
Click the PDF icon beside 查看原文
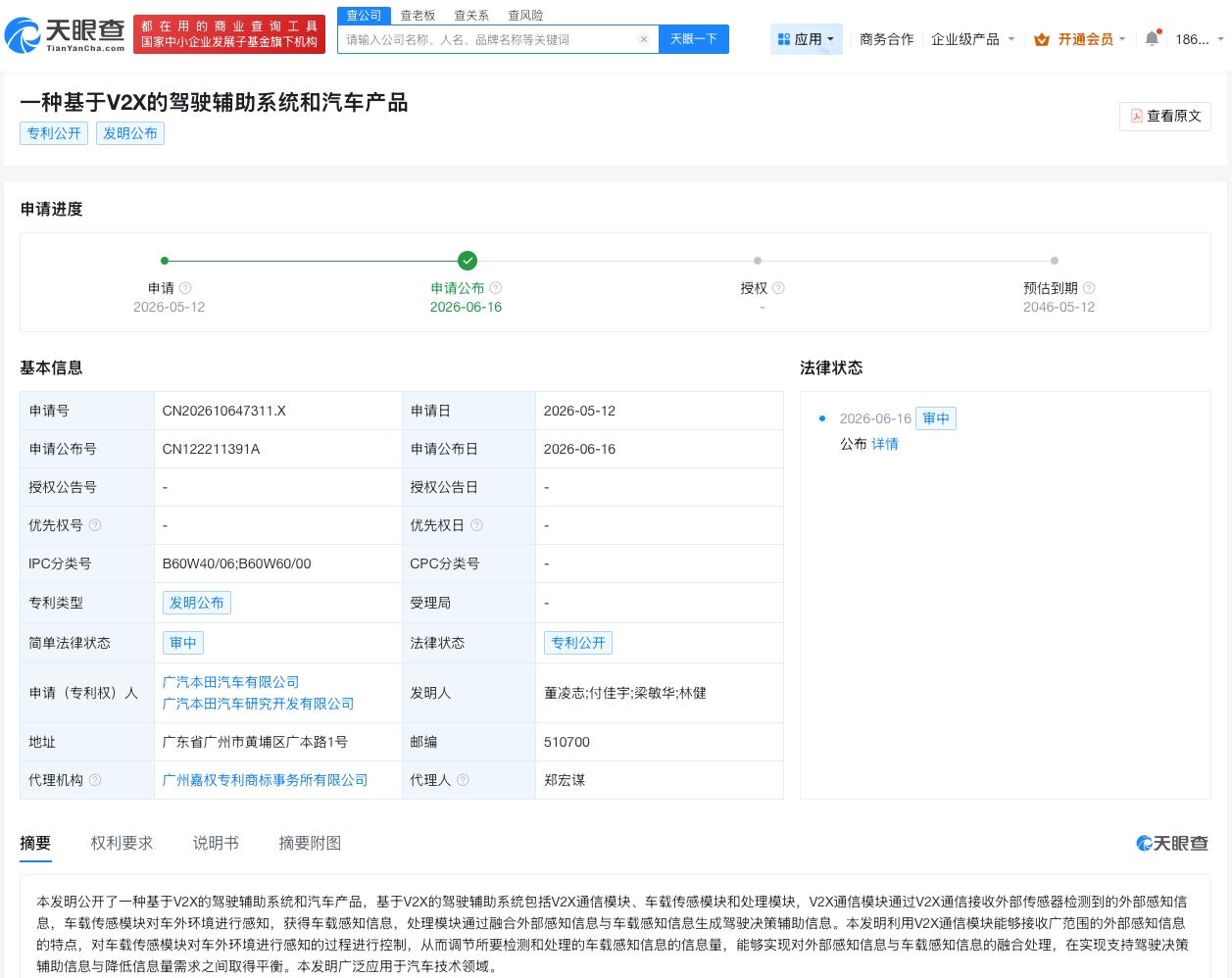point(1136,116)
